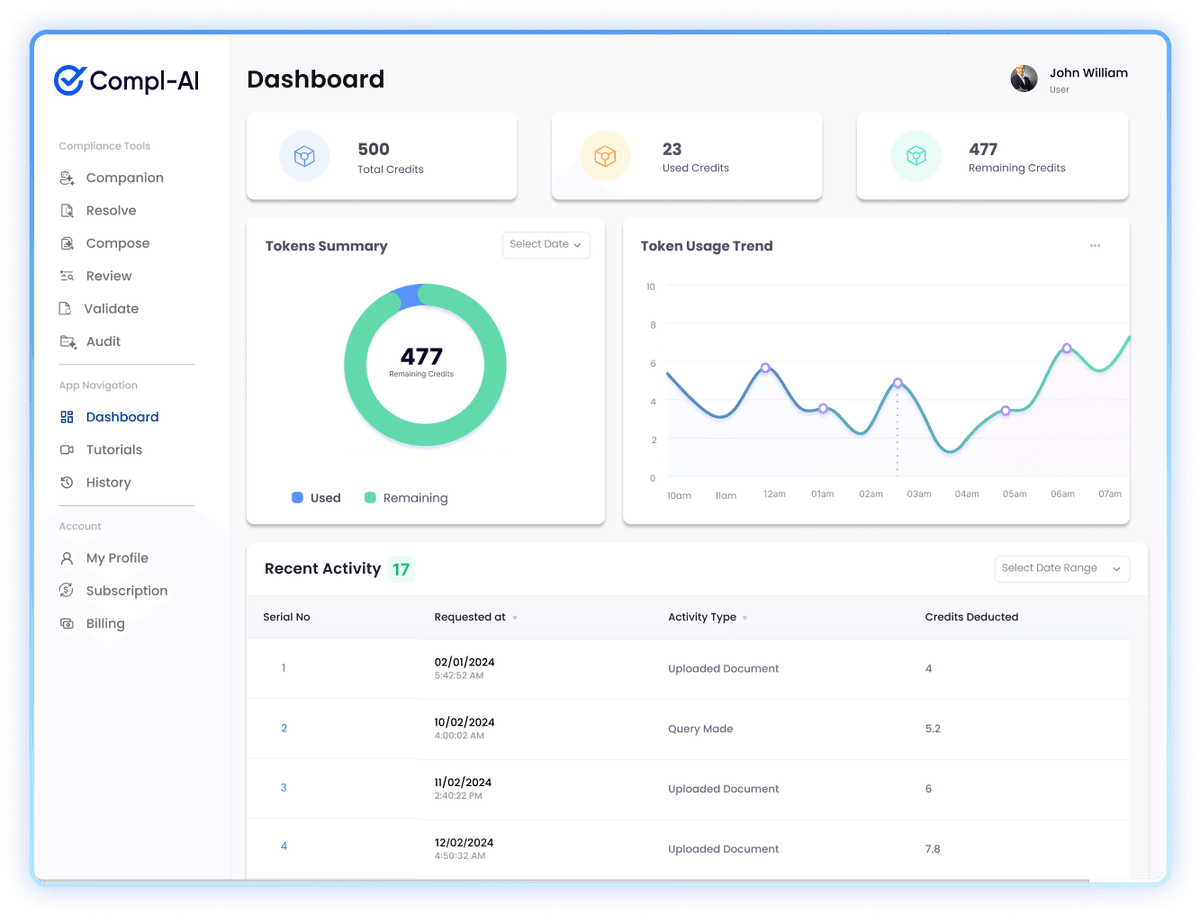The width and height of the screenshot is (1200, 916).
Task: Sort by Activity Type column arrow
Action: [745, 618]
